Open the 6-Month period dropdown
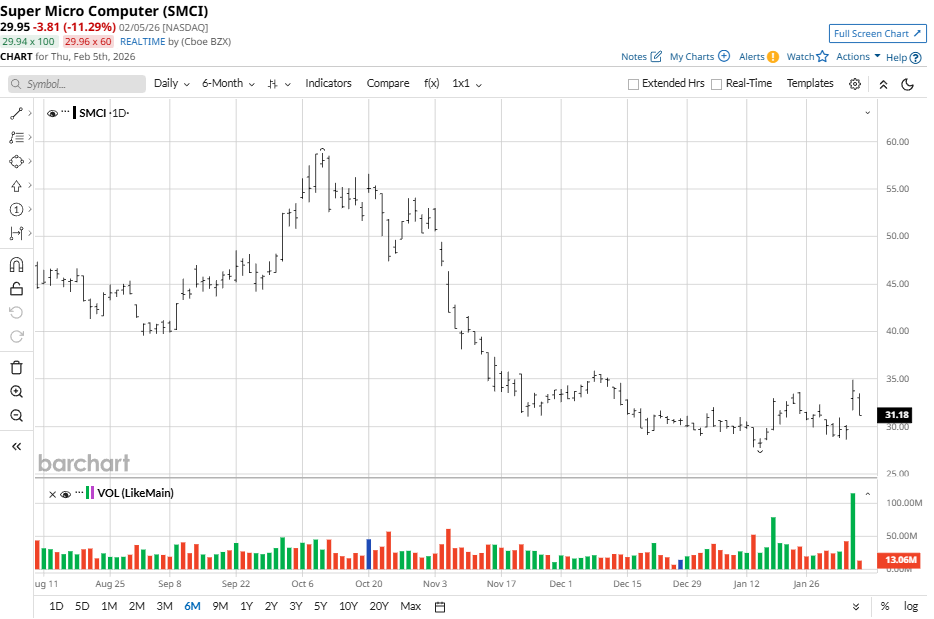 tap(228, 83)
